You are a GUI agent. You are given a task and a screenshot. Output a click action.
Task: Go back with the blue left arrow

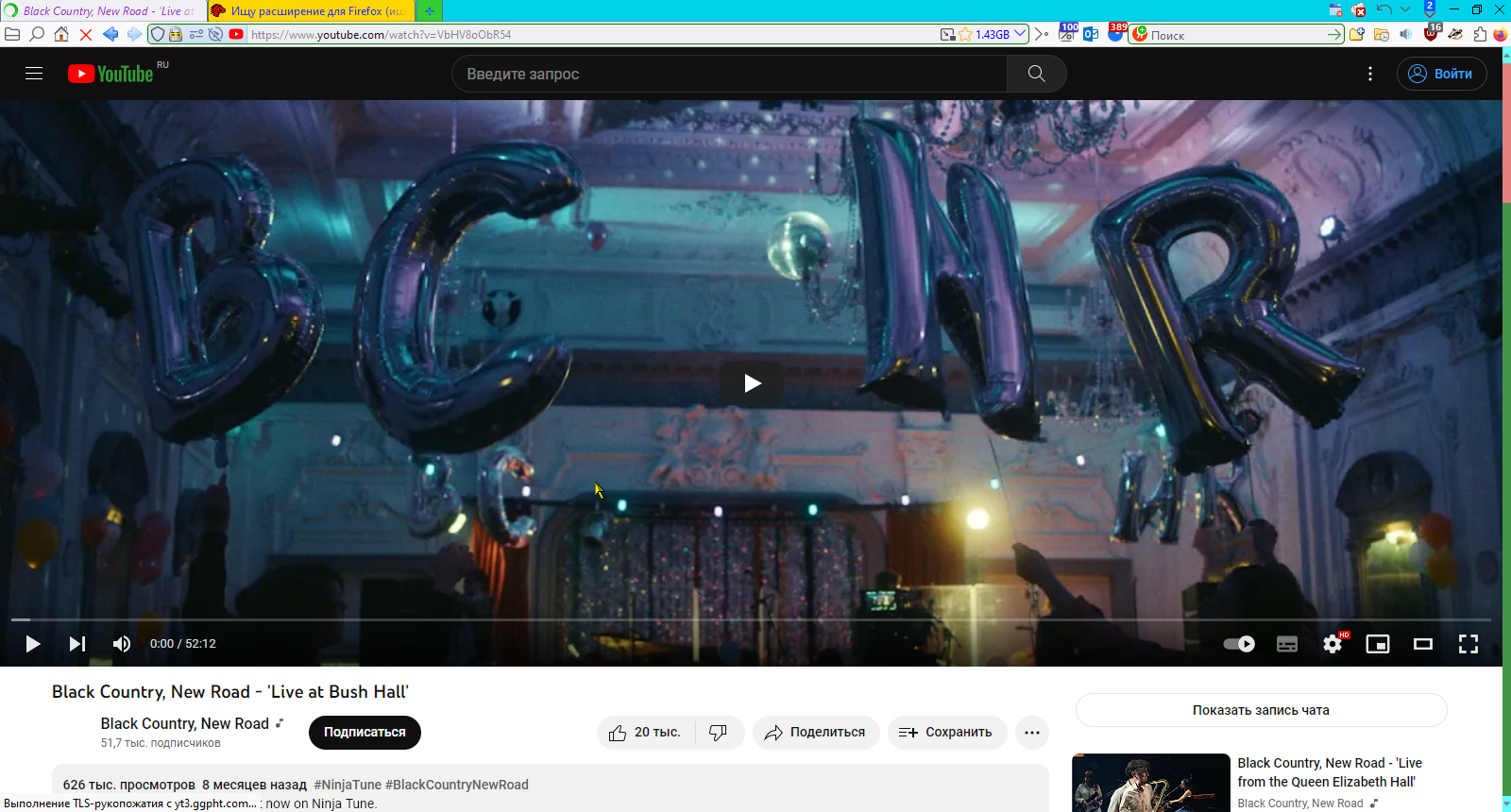[110, 34]
